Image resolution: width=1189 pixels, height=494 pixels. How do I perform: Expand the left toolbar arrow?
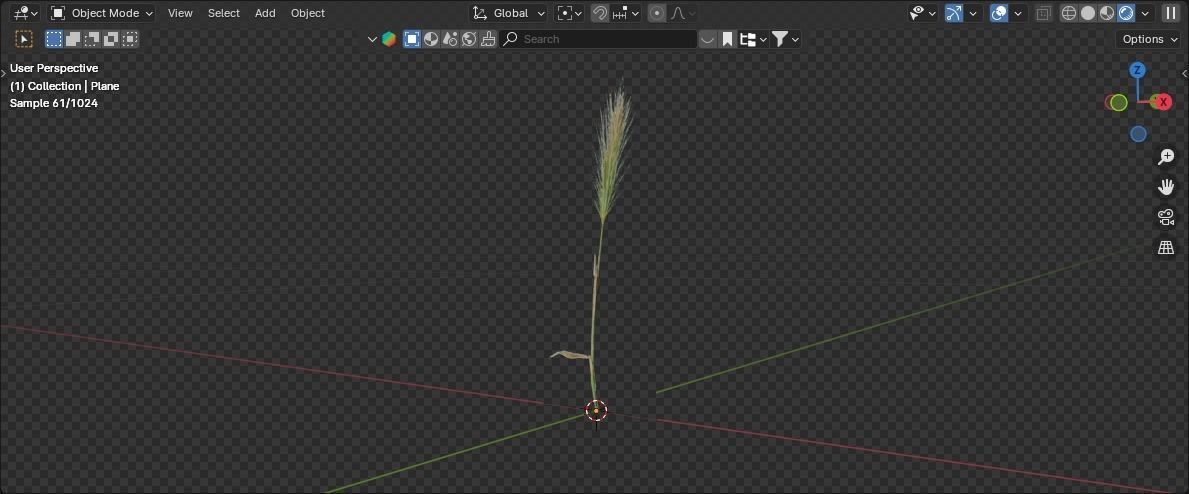tap(3, 73)
